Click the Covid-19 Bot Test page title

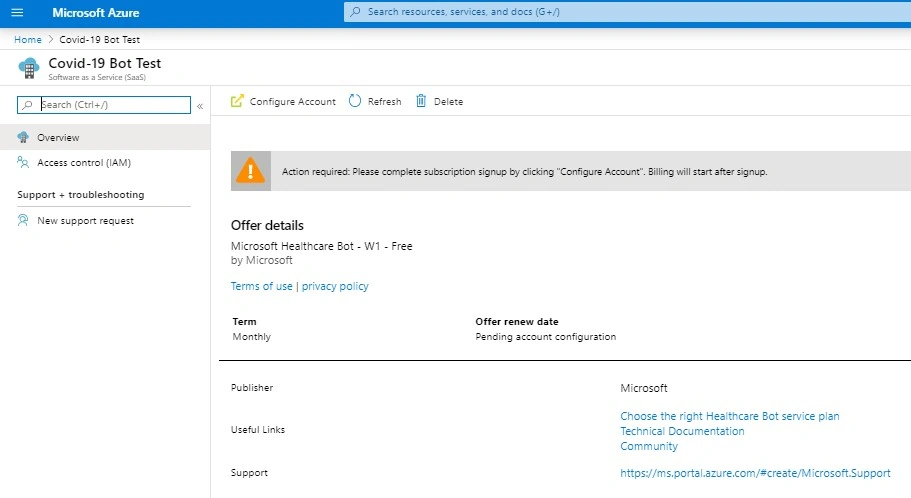coord(105,63)
